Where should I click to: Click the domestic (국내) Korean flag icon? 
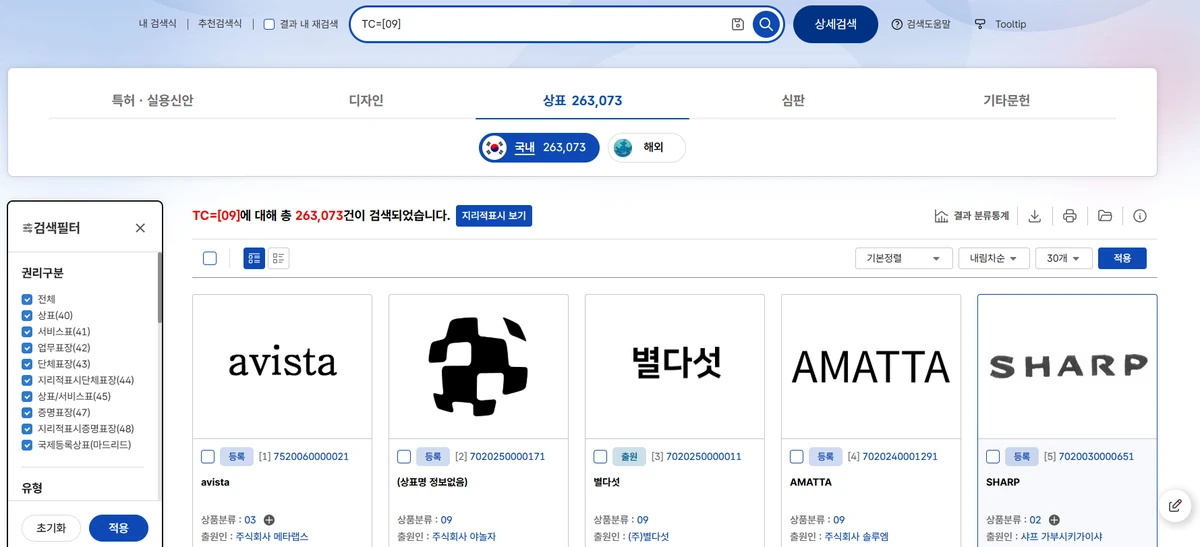coord(494,147)
